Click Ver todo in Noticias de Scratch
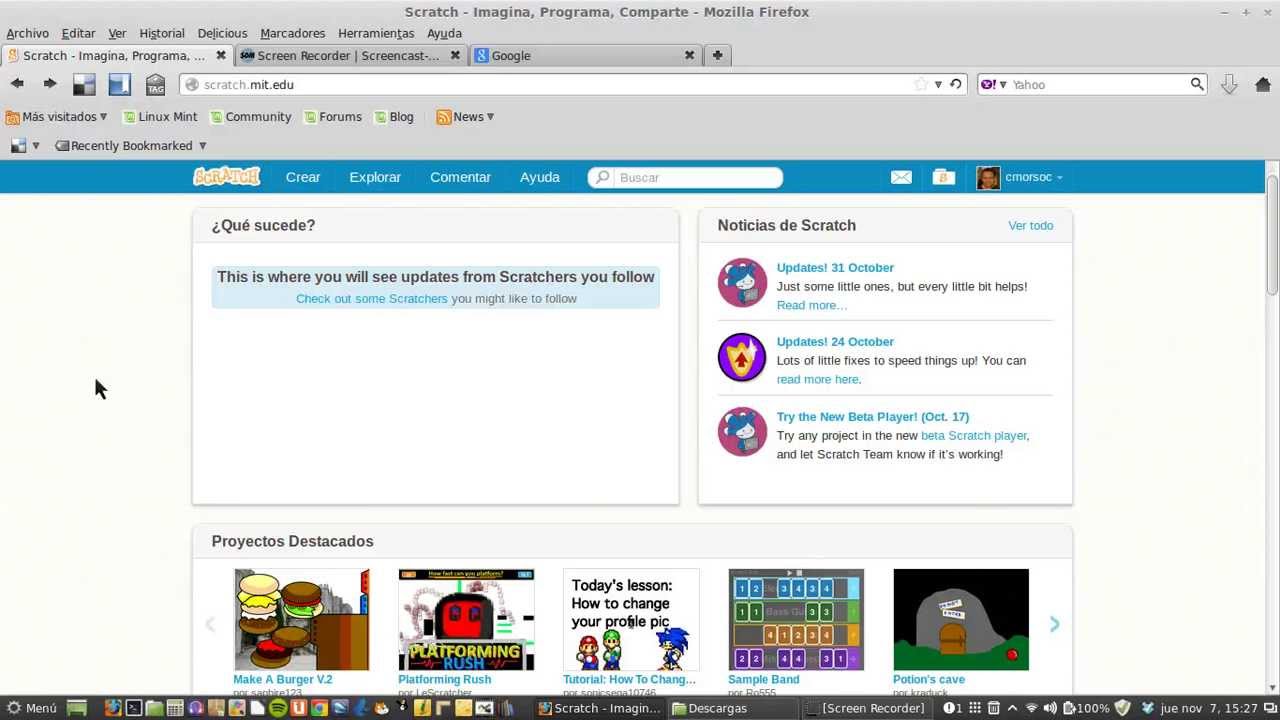This screenshot has width=1280, height=720. click(x=1030, y=225)
